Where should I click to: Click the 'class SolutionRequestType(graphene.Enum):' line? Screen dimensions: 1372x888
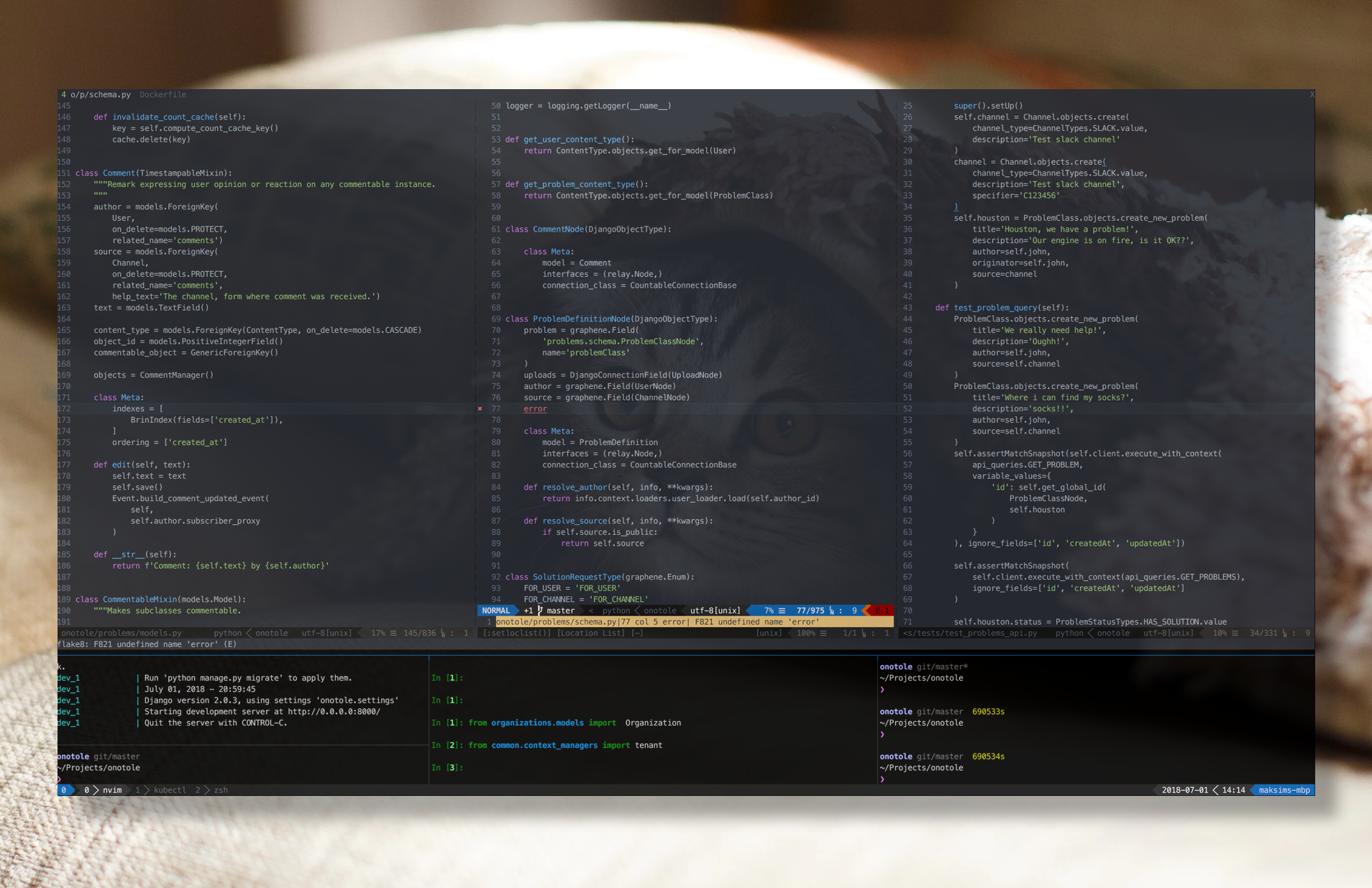[x=600, y=577]
